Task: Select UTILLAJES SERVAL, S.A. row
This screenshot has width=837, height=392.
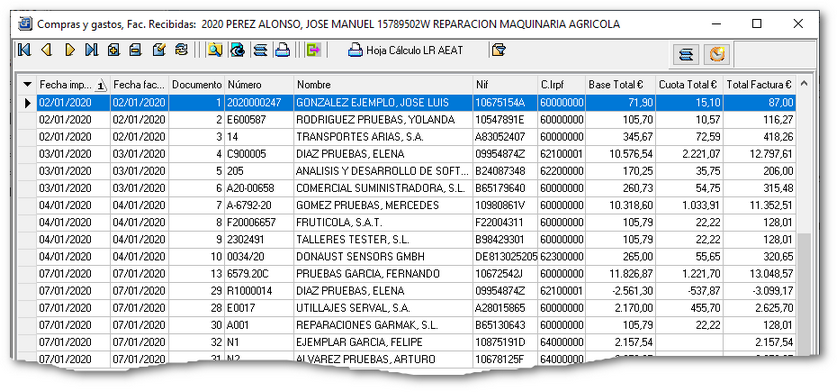Action: pos(416,308)
